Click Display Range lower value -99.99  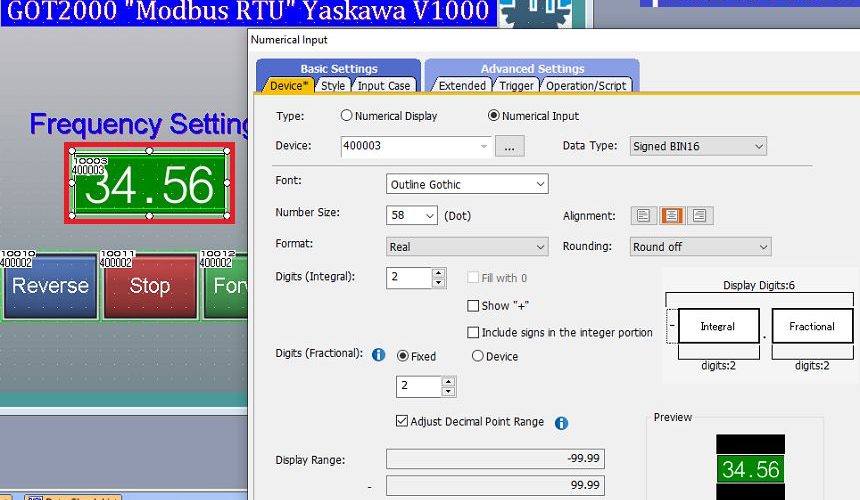pos(495,459)
